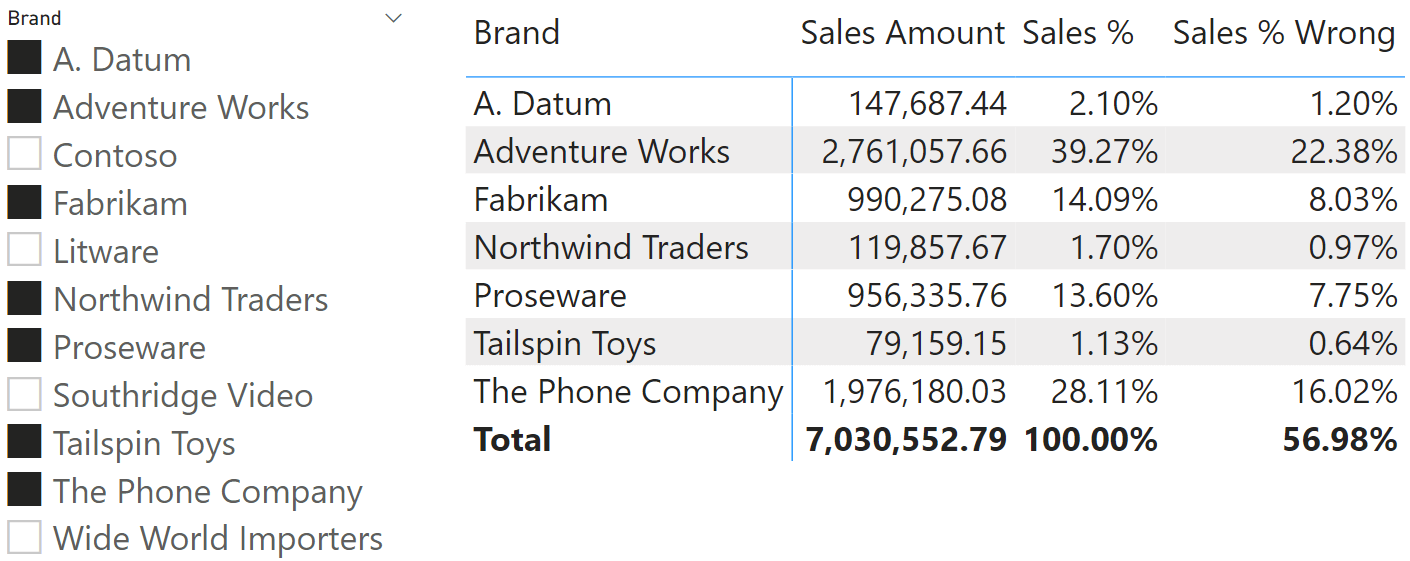Viewport: 1410px width, 561px height.
Task: Uncheck the Proseware slicer checkbox
Action: click(24, 346)
